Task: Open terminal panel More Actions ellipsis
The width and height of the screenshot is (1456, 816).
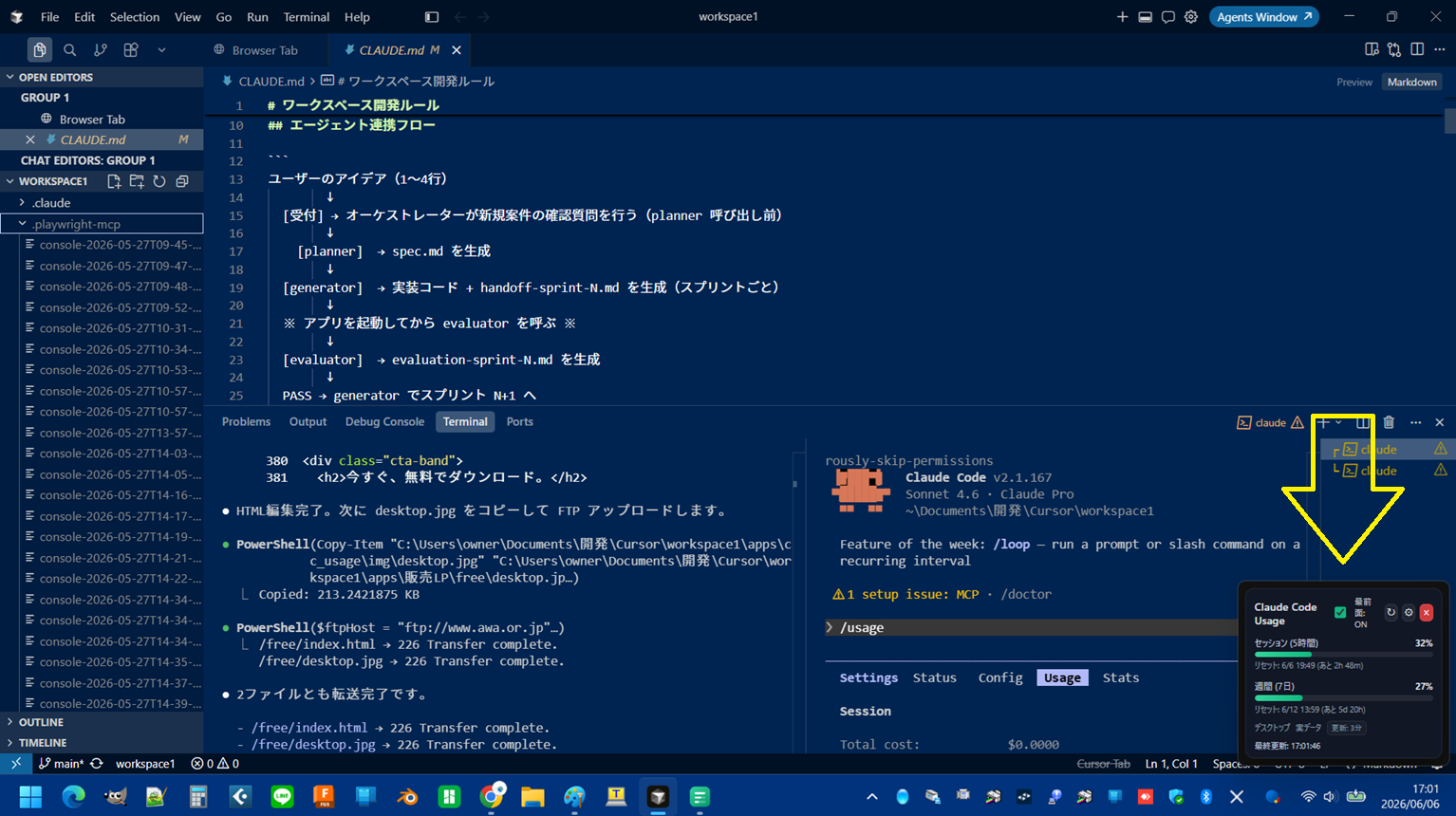Action: [x=1415, y=422]
